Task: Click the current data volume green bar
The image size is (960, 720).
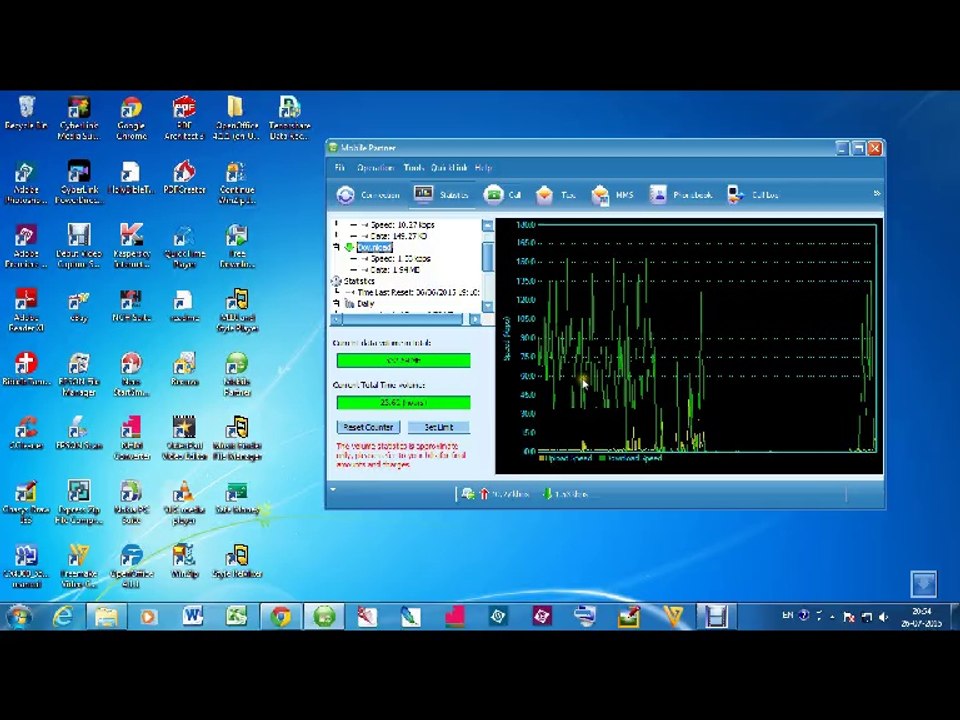Action: point(403,361)
